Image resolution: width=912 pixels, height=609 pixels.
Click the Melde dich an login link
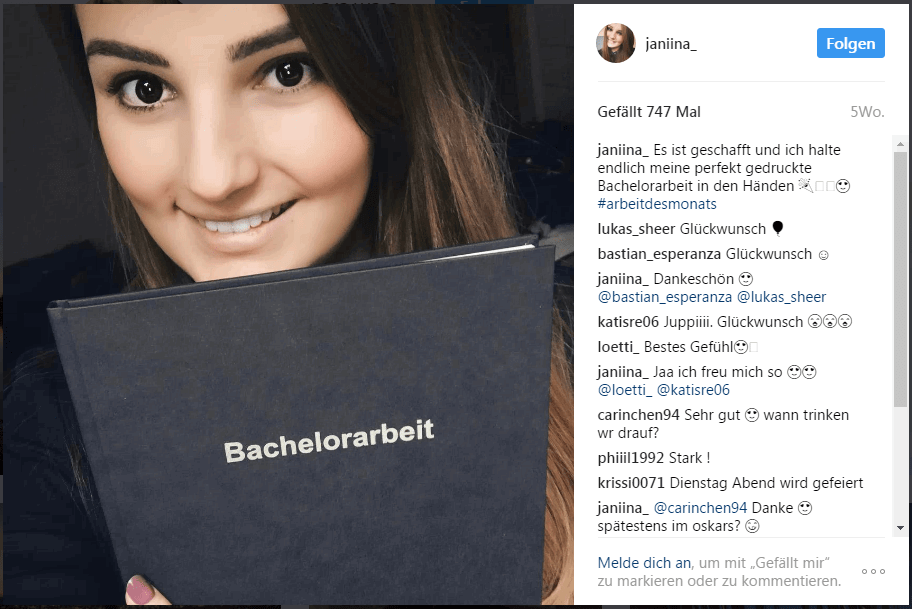644,563
